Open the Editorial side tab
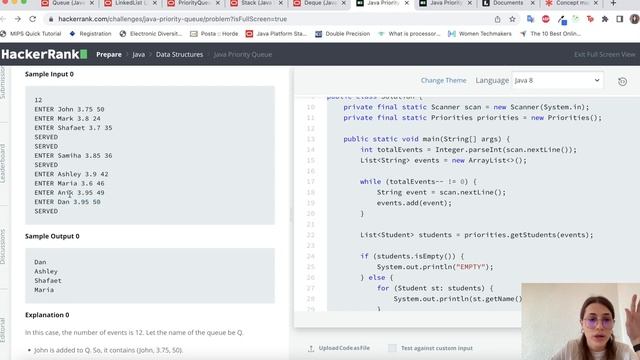 tap(3, 330)
